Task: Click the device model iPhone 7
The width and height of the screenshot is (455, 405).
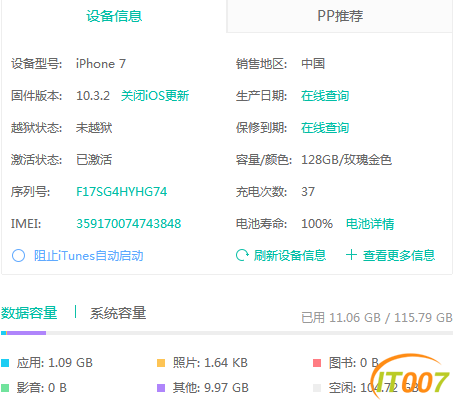Action: [x=101, y=64]
